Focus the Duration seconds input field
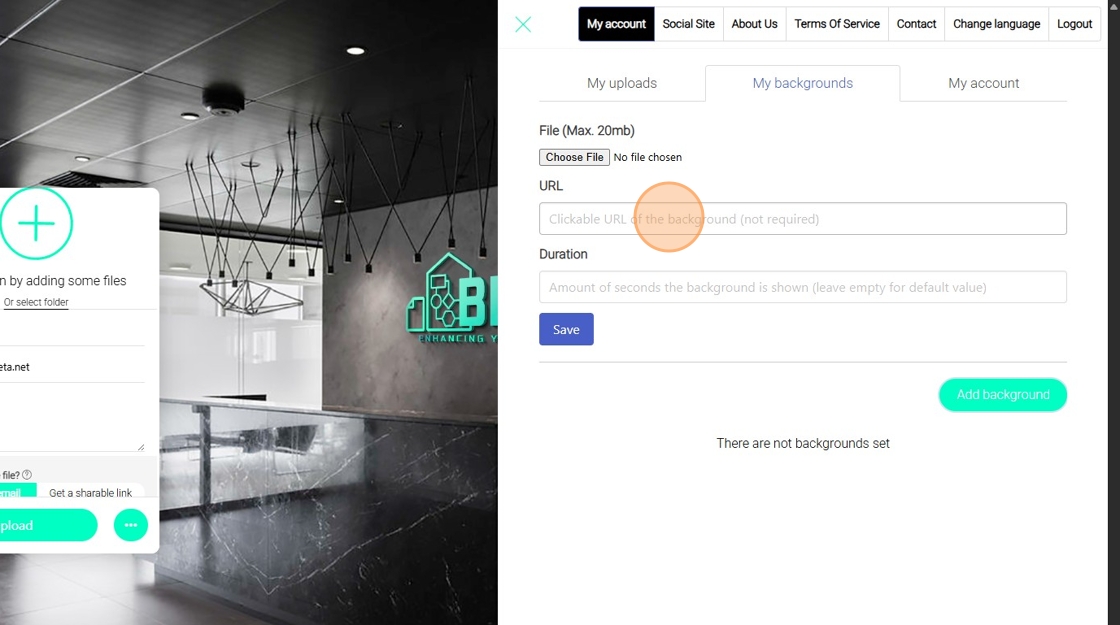Viewport: 1120px width, 625px height. [x=803, y=287]
